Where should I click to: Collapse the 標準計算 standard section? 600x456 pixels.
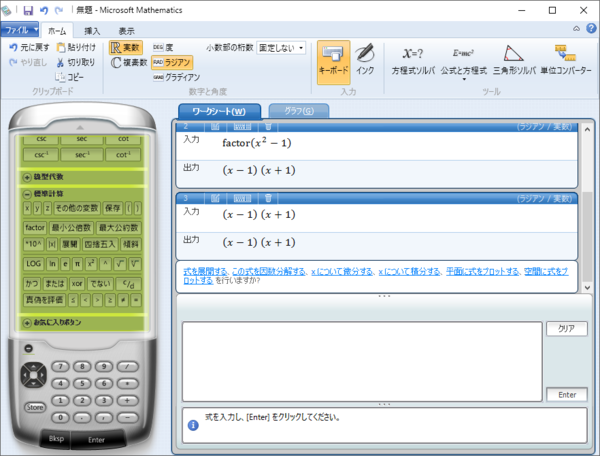[27, 194]
